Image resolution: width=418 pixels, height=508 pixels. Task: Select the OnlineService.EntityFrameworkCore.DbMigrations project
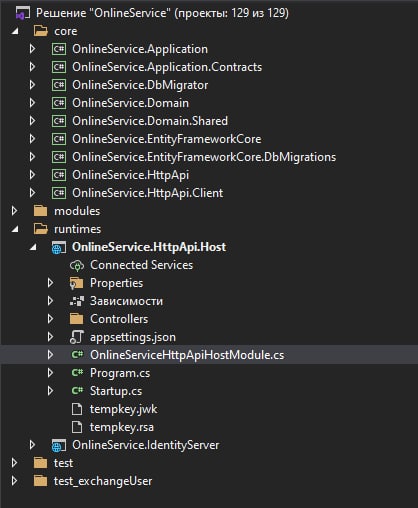(204, 157)
